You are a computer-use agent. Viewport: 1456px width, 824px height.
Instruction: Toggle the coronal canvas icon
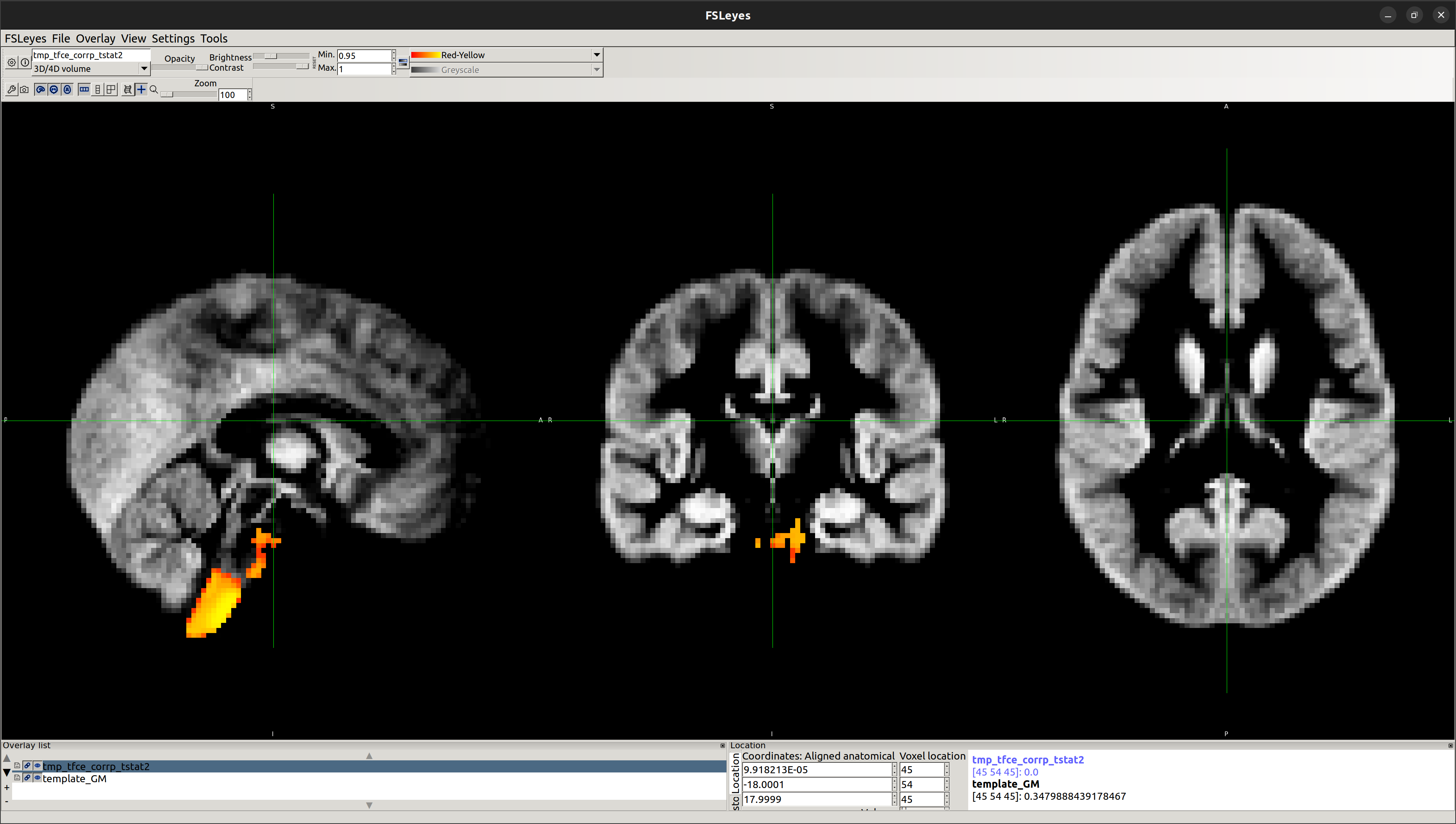(54, 89)
